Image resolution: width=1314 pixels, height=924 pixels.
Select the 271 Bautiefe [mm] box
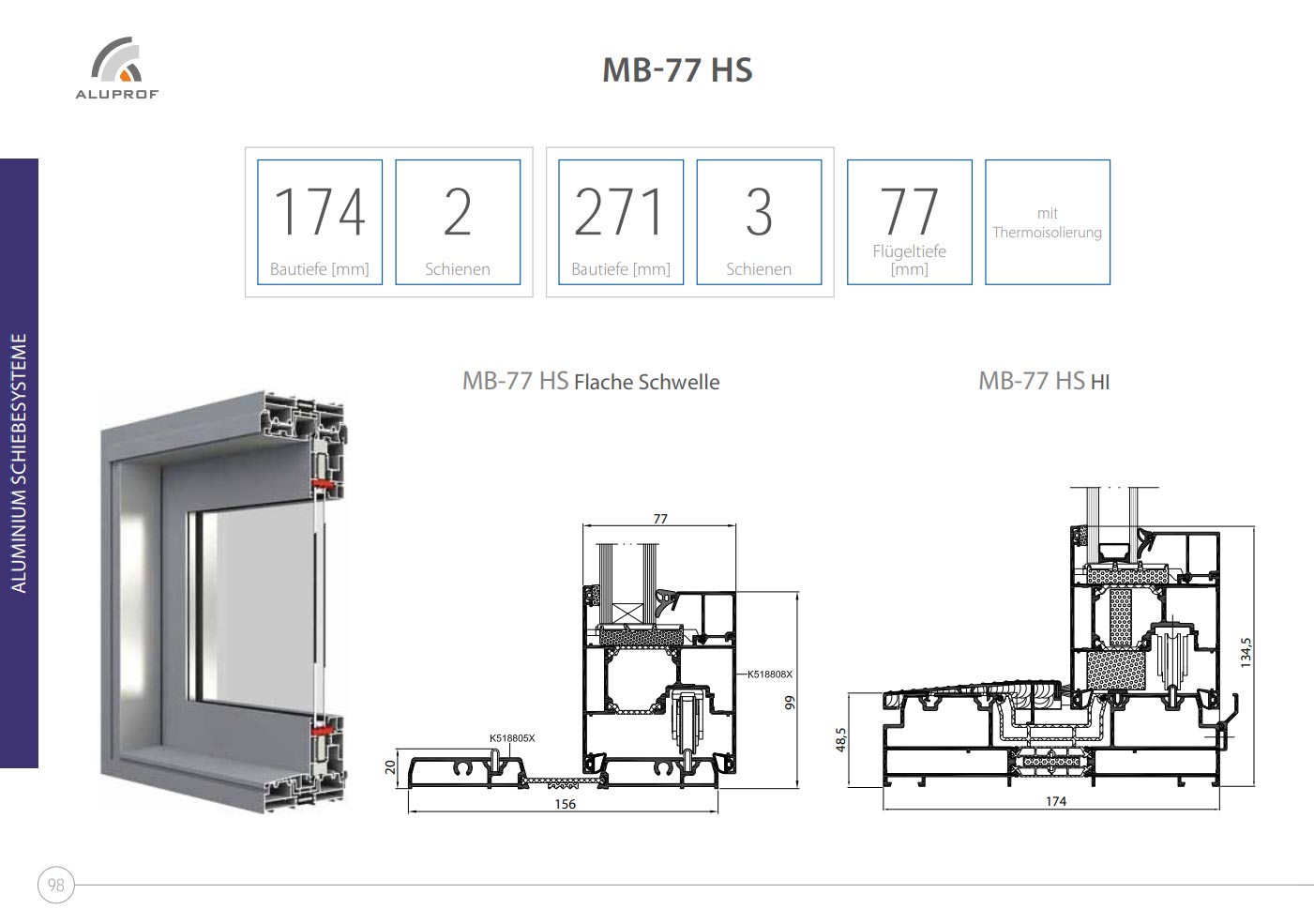pyautogui.click(x=621, y=222)
